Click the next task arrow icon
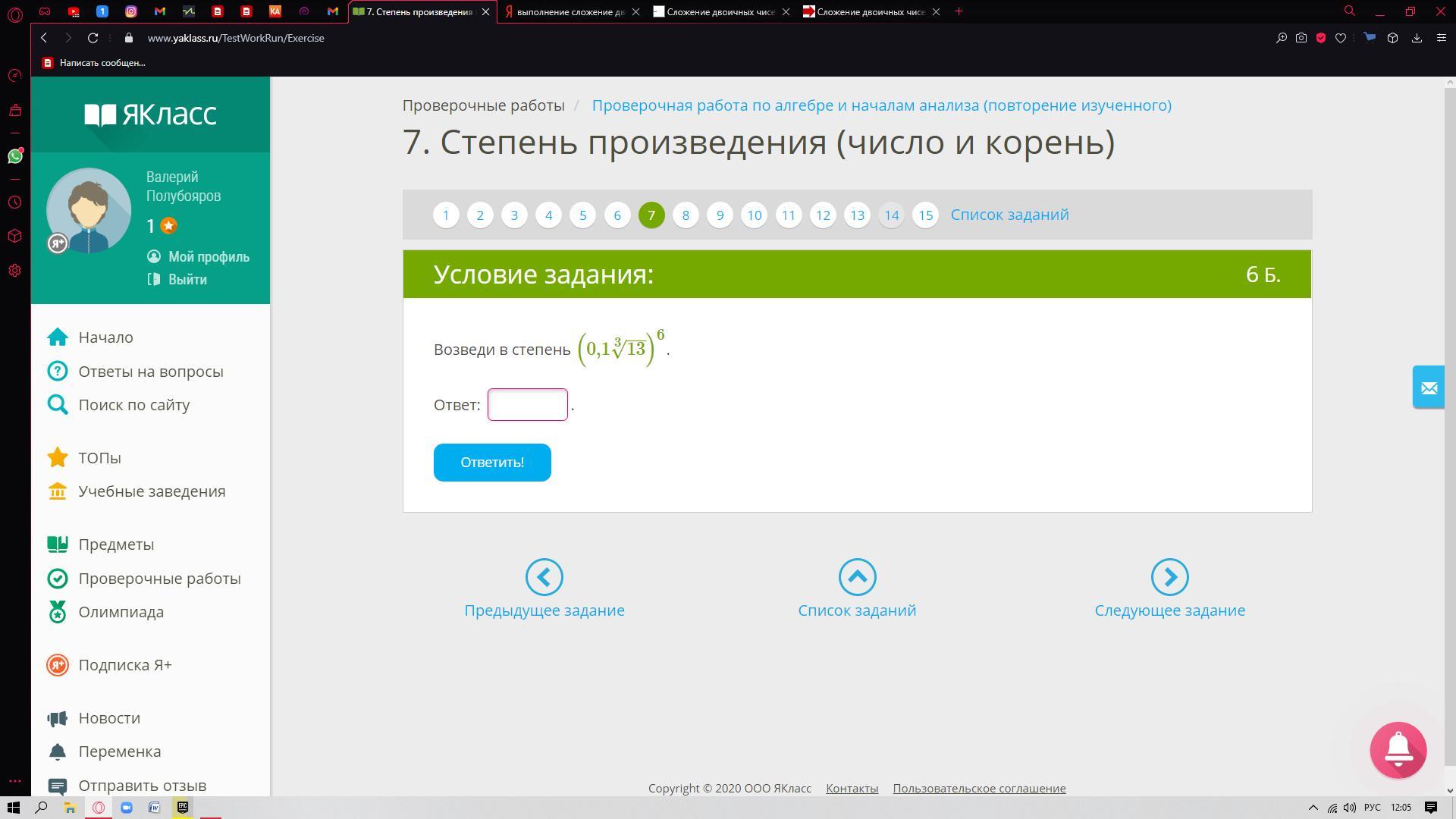The height and width of the screenshot is (819, 1456). [x=1169, y=577]
